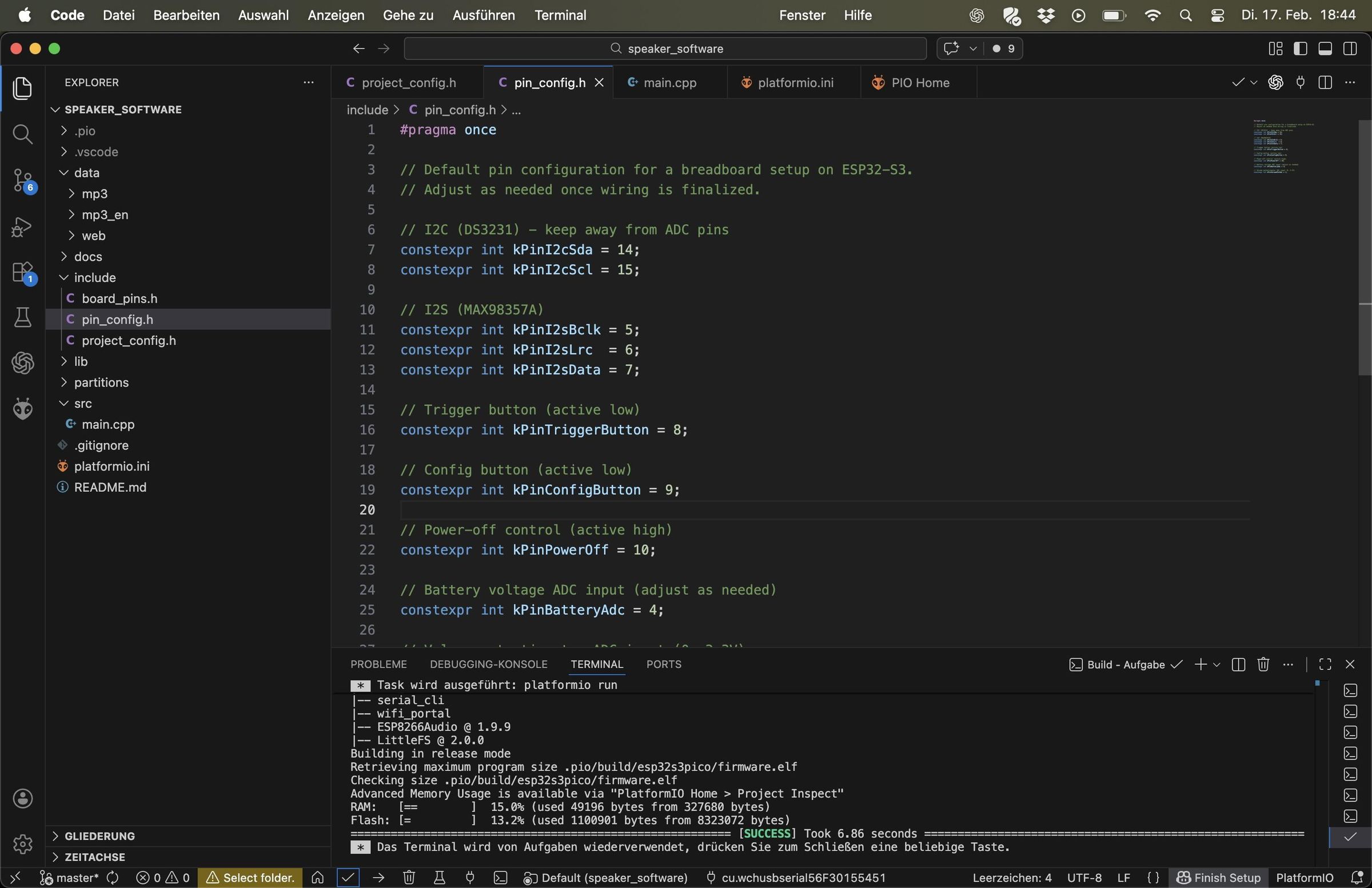Open the Explorer view in activity bar
This screenshot has width=1372, height=888.
[22, 88]
